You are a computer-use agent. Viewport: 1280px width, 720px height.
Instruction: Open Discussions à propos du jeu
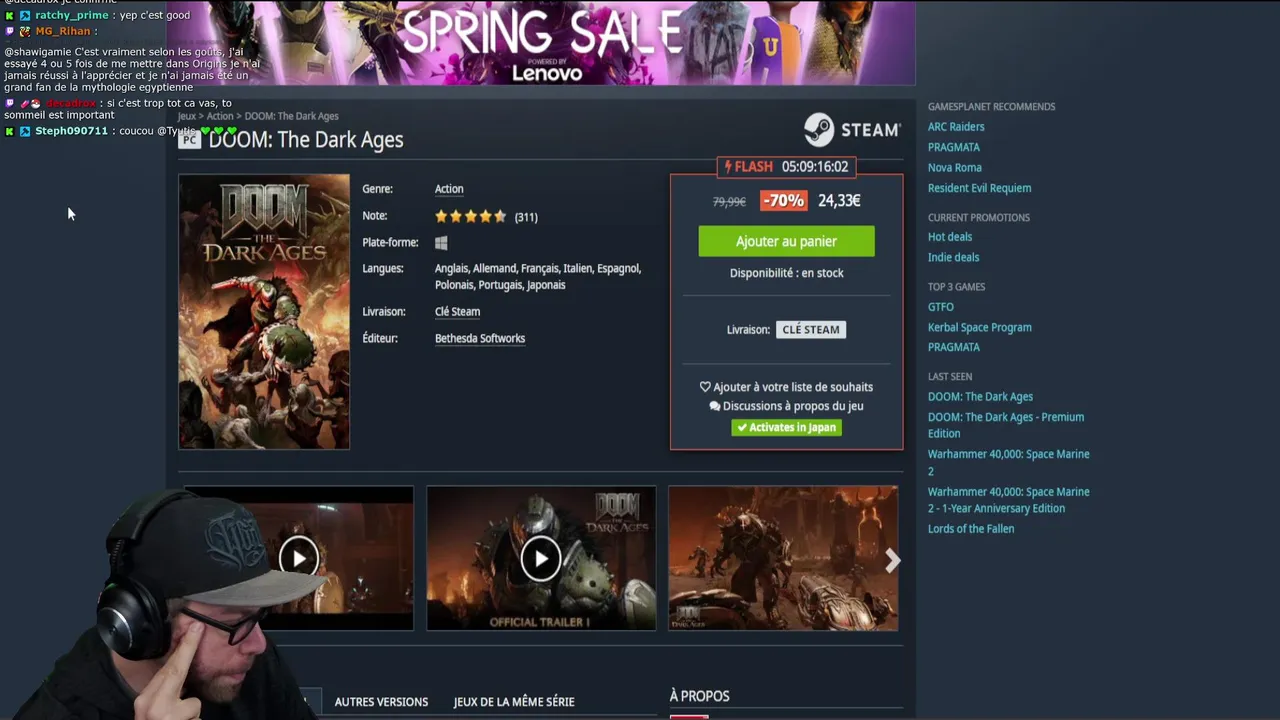coord(786,406)
